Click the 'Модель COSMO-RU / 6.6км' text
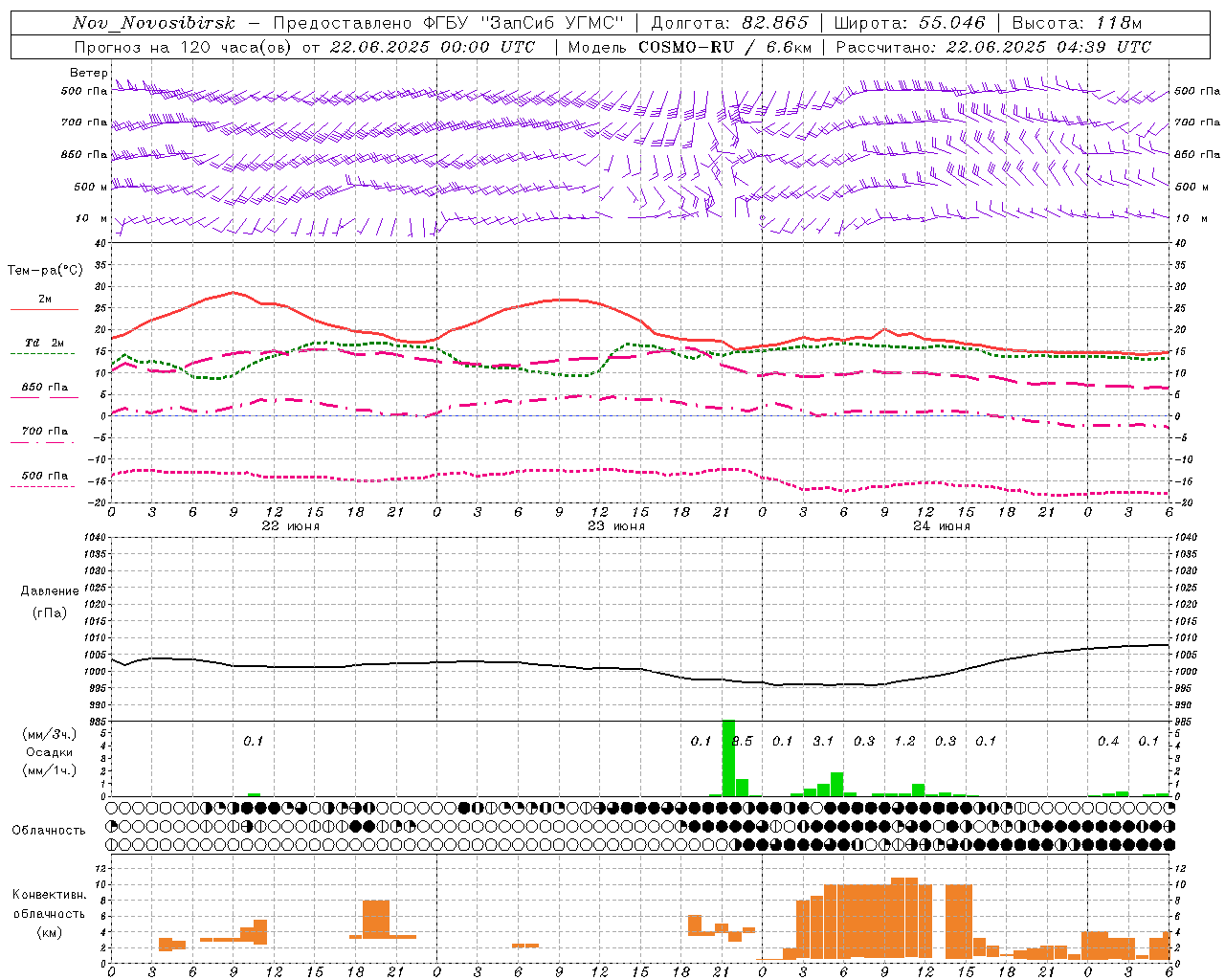The width and height of the screenshot is (1225, 980). coord(690,47)
